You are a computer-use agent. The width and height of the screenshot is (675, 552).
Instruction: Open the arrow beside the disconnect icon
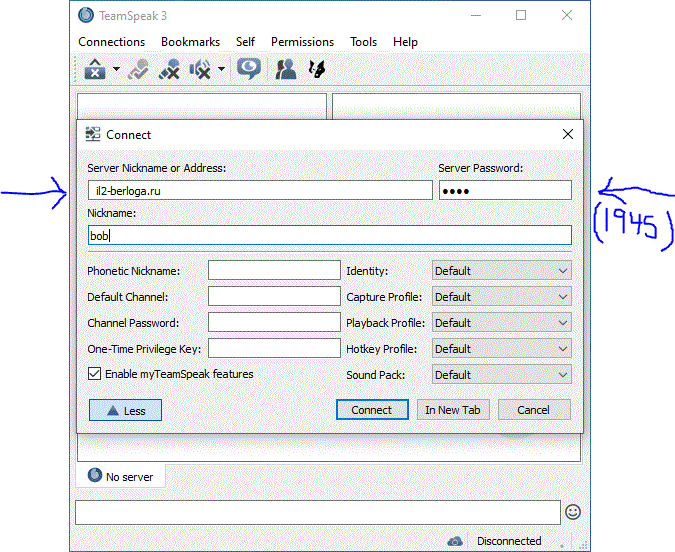pyautogui.click(x=116, y=69)
